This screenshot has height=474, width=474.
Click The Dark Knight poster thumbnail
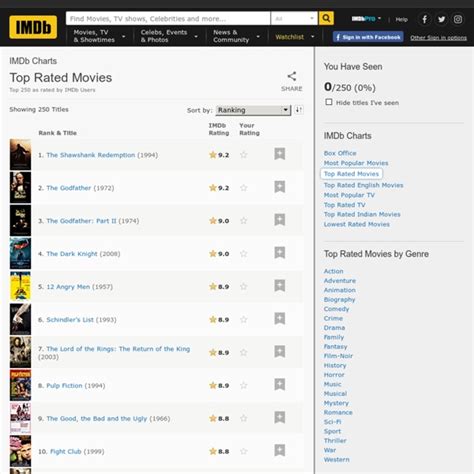point(20,253)
